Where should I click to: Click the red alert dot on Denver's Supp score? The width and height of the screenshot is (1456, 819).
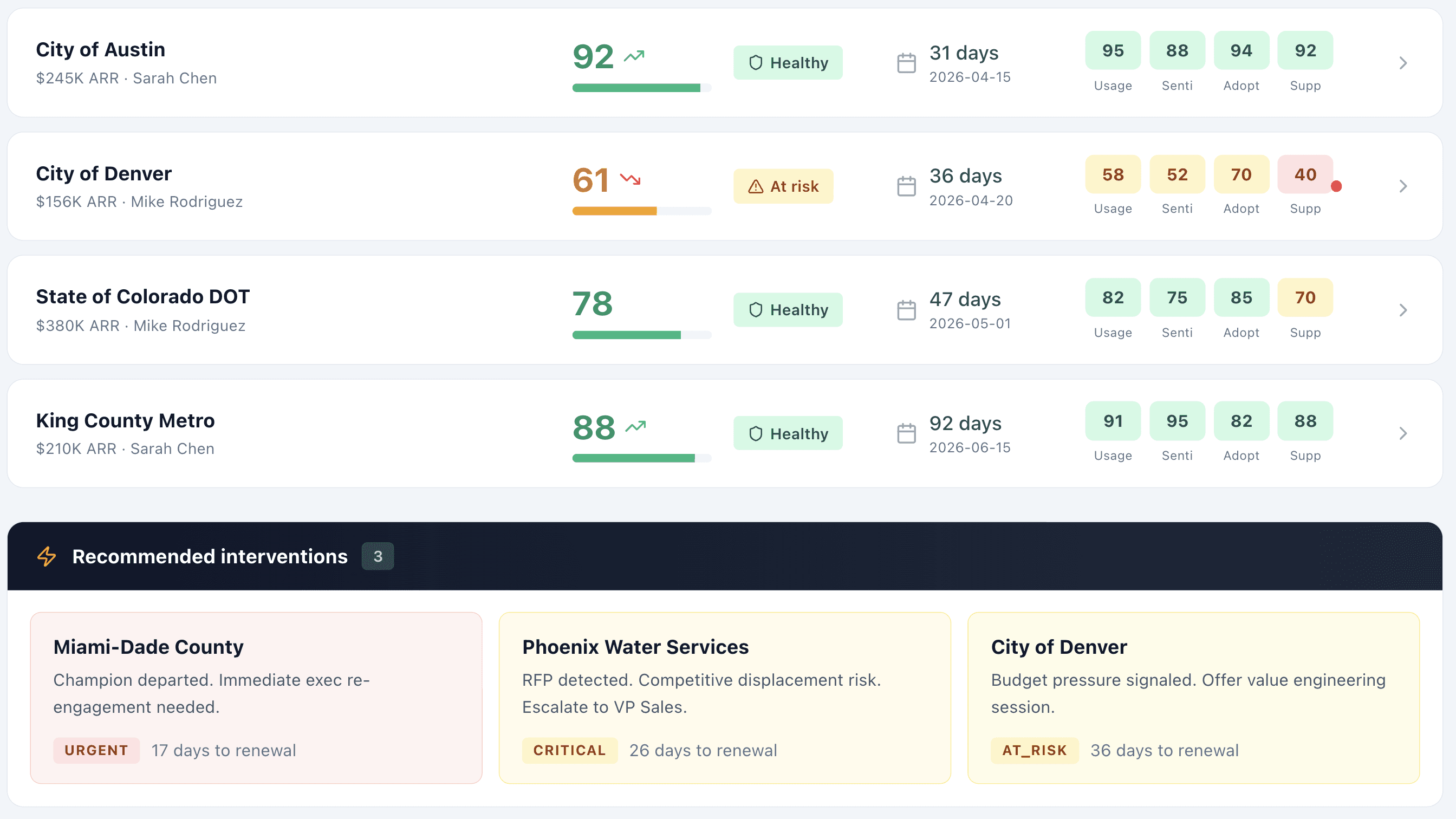[1336, 186]
